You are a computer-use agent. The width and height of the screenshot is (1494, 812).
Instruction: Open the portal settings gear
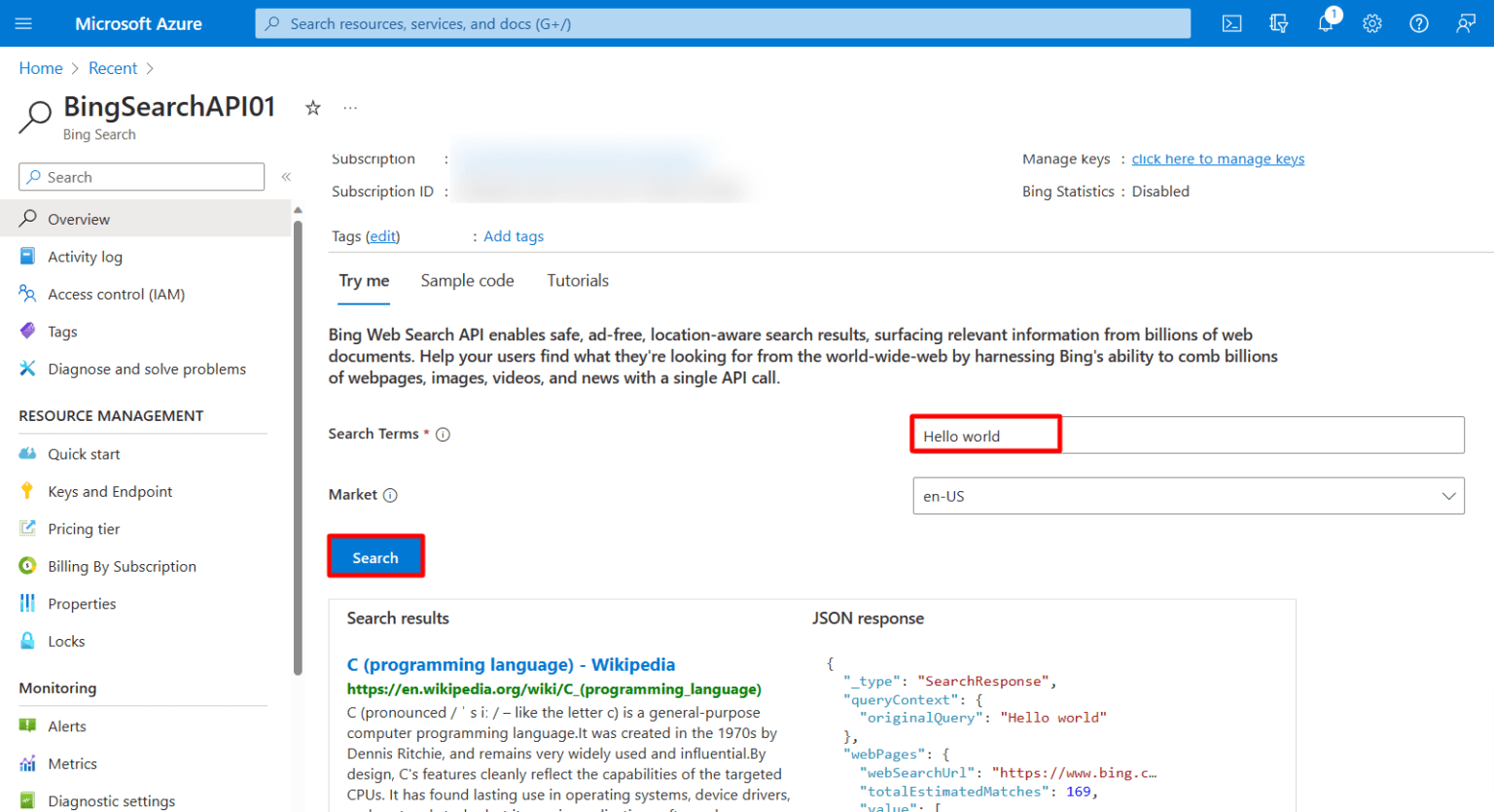[x=1371, y=22]
